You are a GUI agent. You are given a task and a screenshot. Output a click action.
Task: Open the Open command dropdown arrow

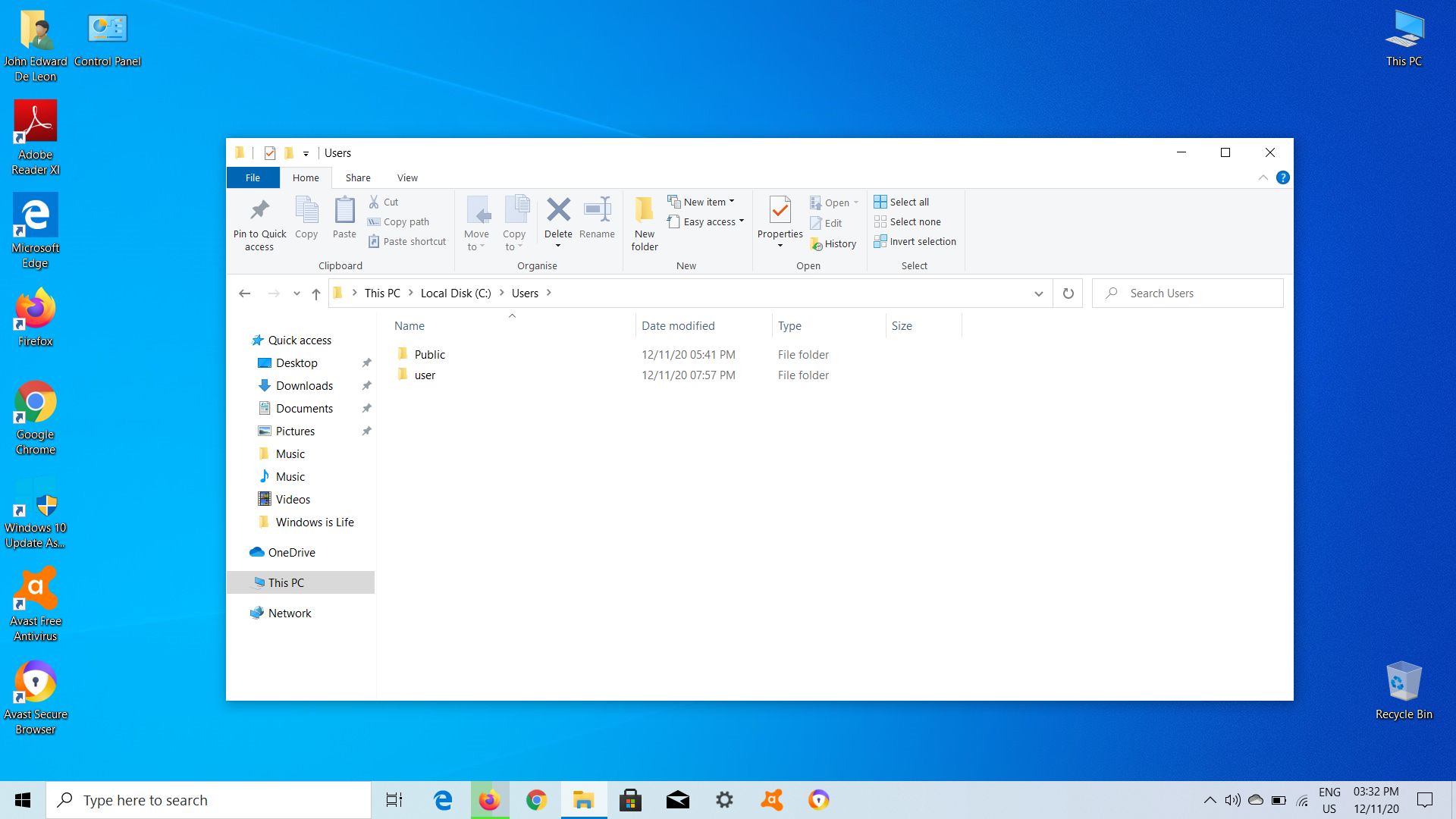pyautogui.click(x=856, y=202)
